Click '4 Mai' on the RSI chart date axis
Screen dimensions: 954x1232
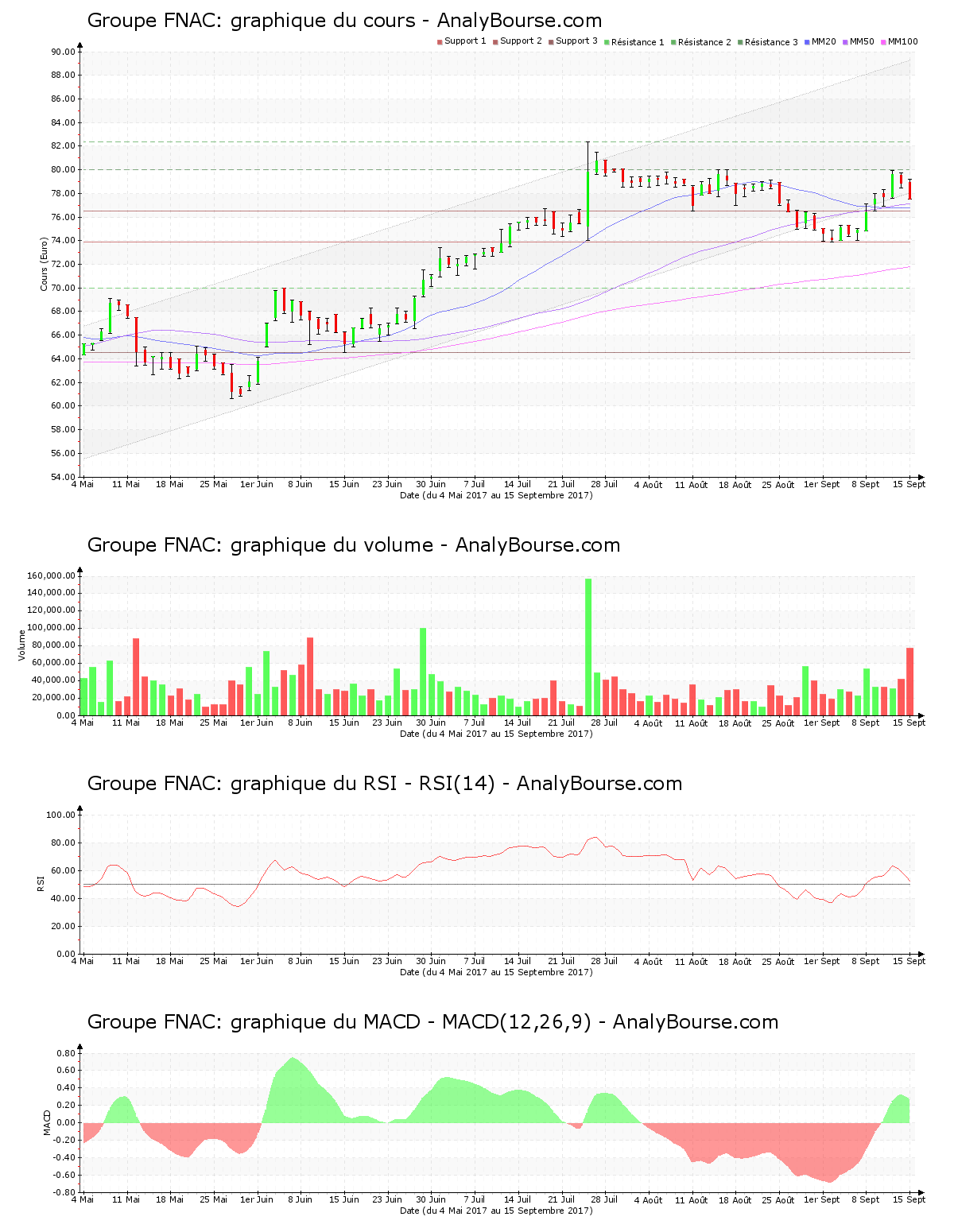(x=83, y=961)
